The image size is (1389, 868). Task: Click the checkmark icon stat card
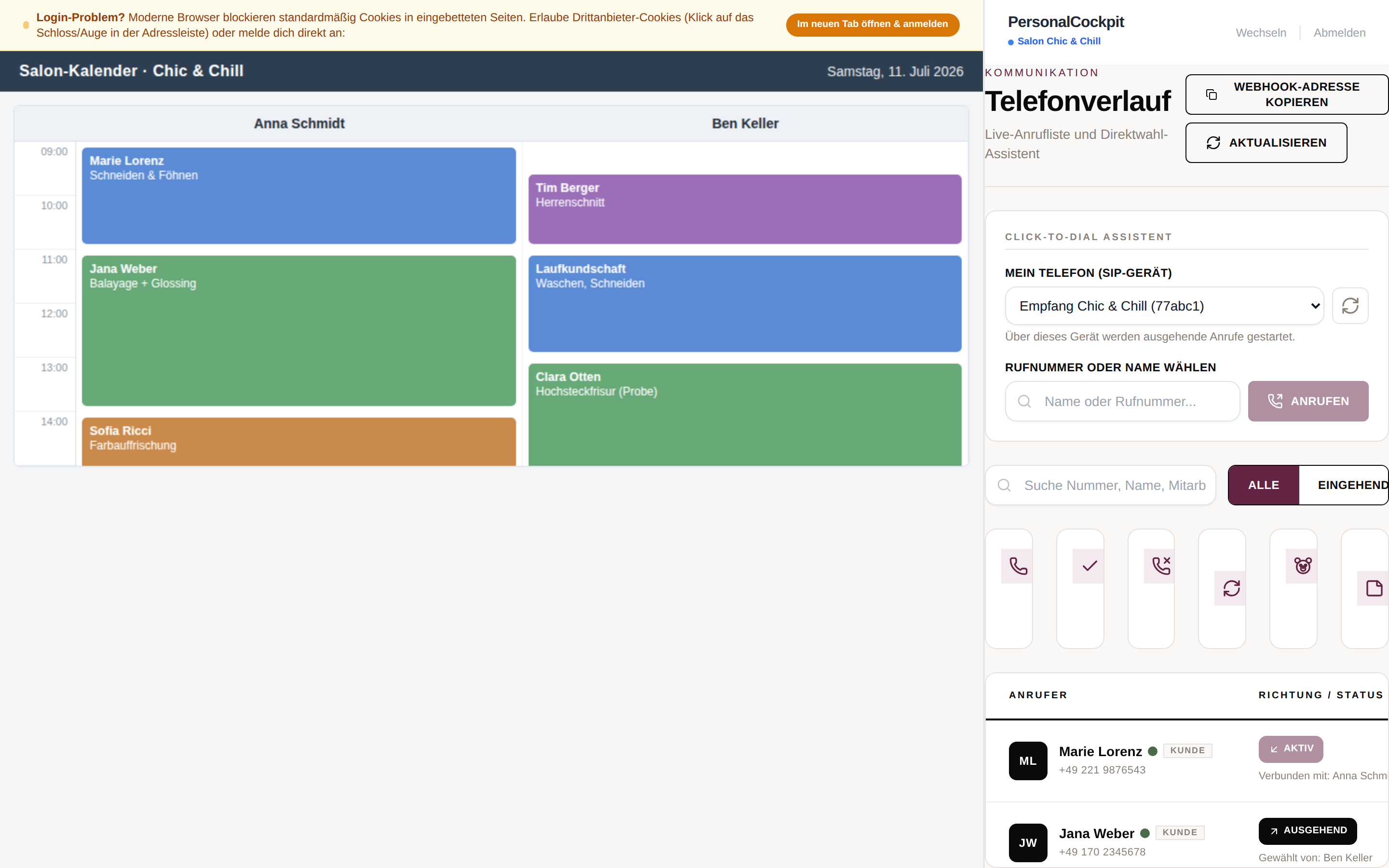click(1080, 588)
